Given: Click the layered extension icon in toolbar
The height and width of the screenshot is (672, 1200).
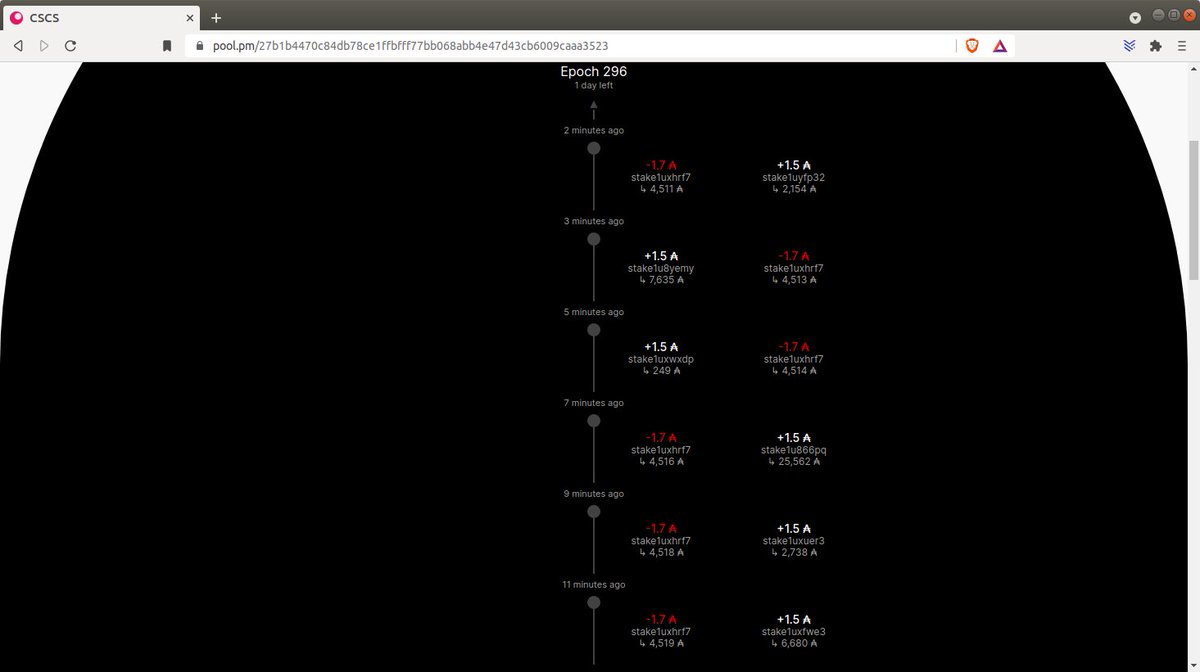Looking at the screenshot, I should (1130, 46).
